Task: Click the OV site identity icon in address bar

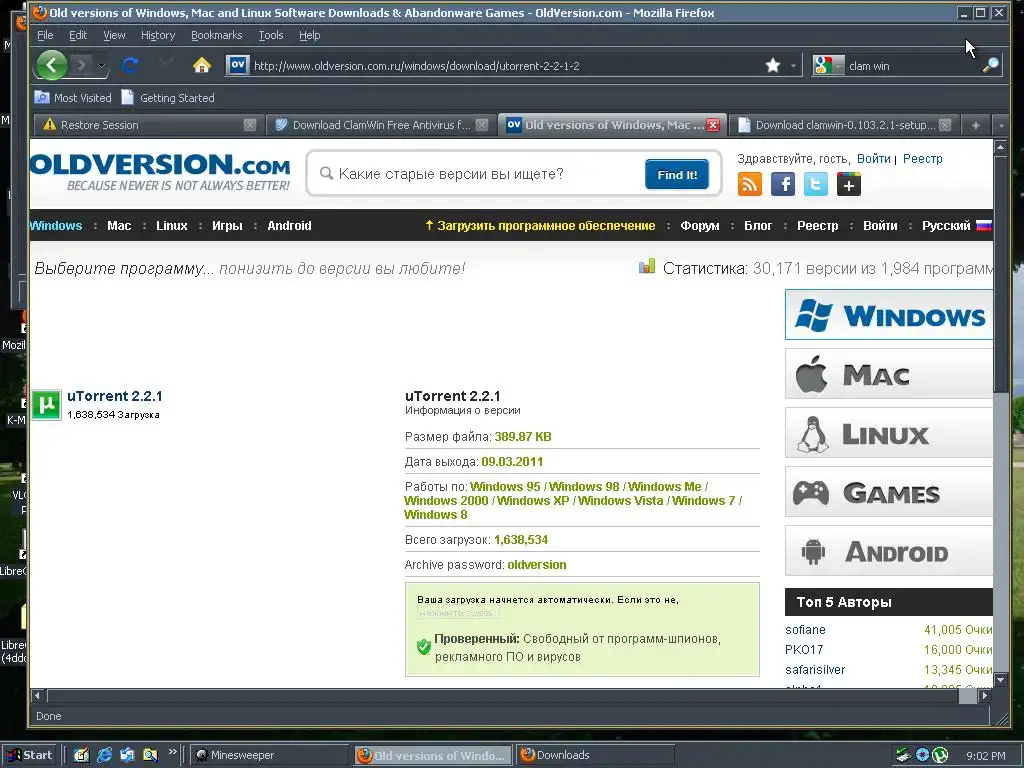Action: click(238, 65)
